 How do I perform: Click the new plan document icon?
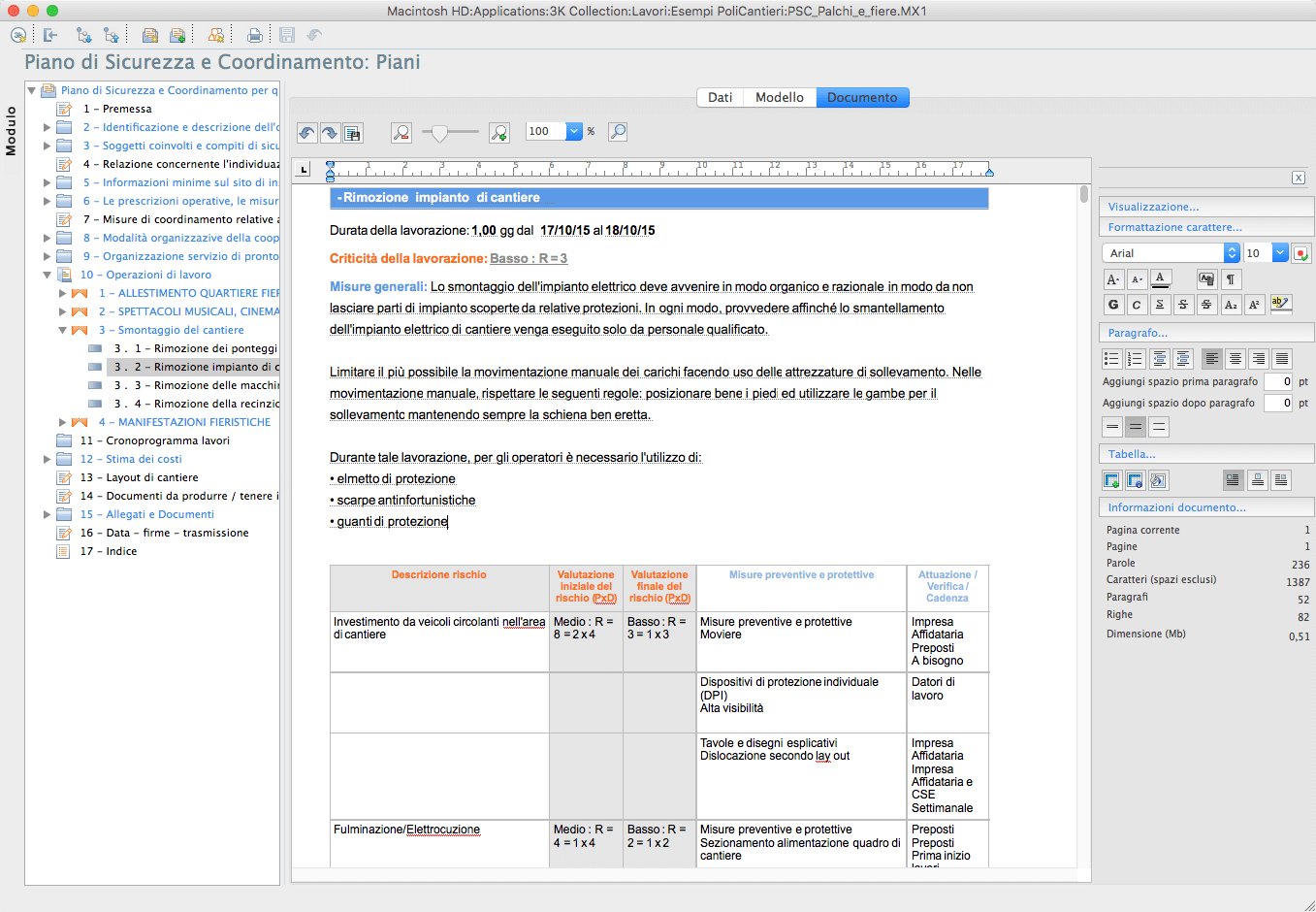pos(150,35)
